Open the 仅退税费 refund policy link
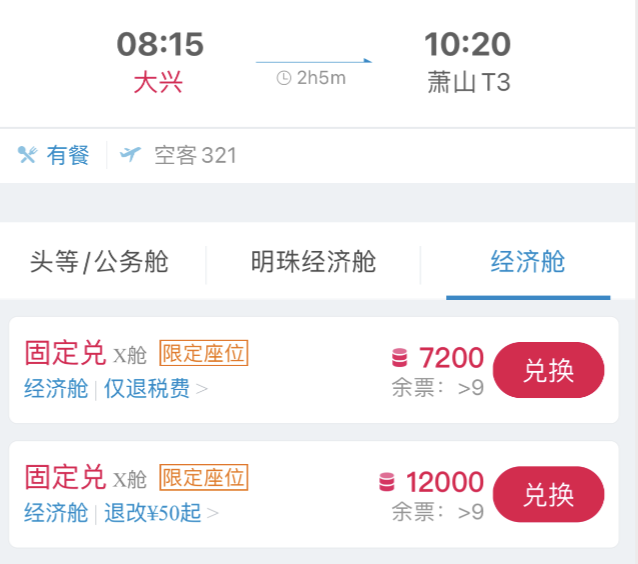638x564 pixels. 147,388
